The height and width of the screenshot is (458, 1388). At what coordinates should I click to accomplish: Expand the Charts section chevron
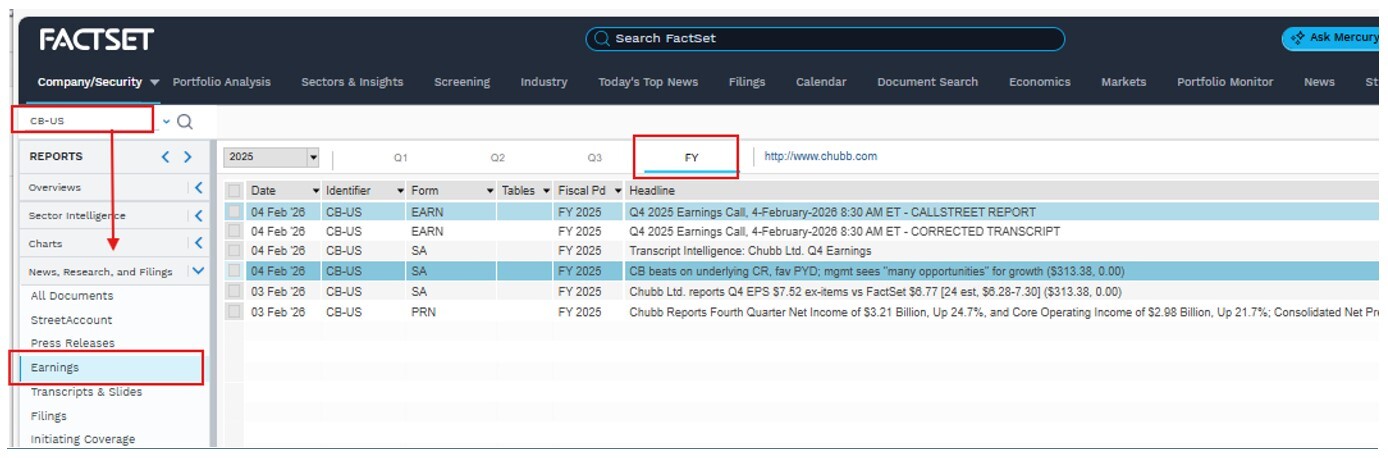(x=198, y=243)
